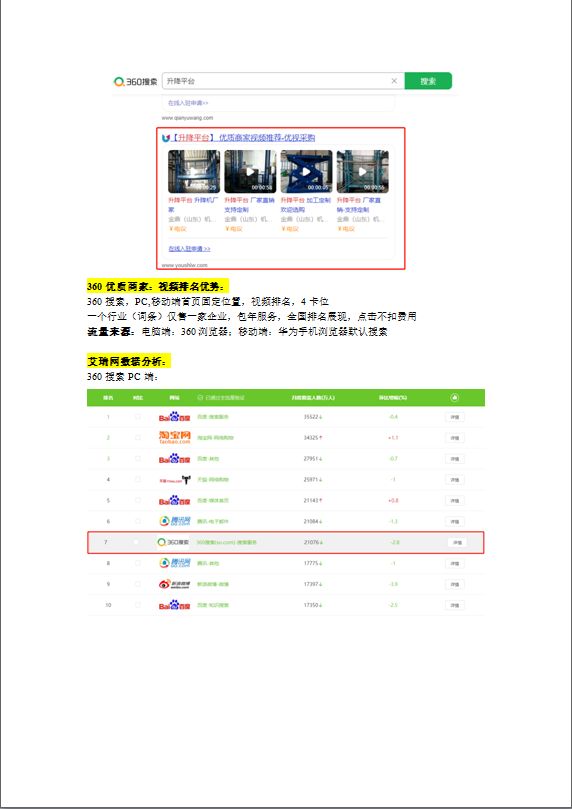Tick the comparison checkbox for Taobao row

[138, 438]
